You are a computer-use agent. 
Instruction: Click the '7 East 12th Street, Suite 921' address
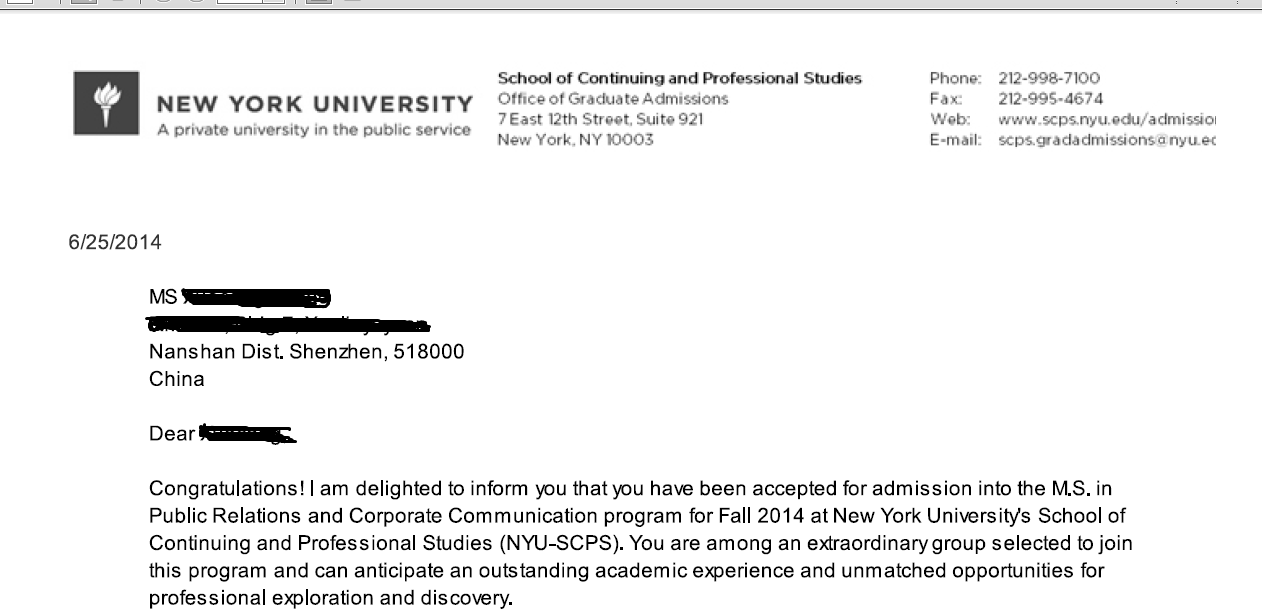click(600, 119)
